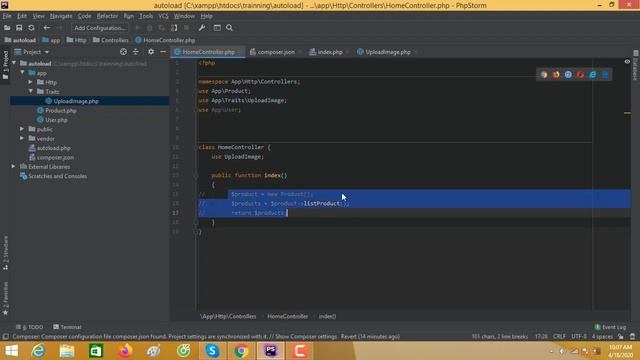640x360 pixels.
Task: Click the green coverage run icon
Action: click(x=174, y=28)
